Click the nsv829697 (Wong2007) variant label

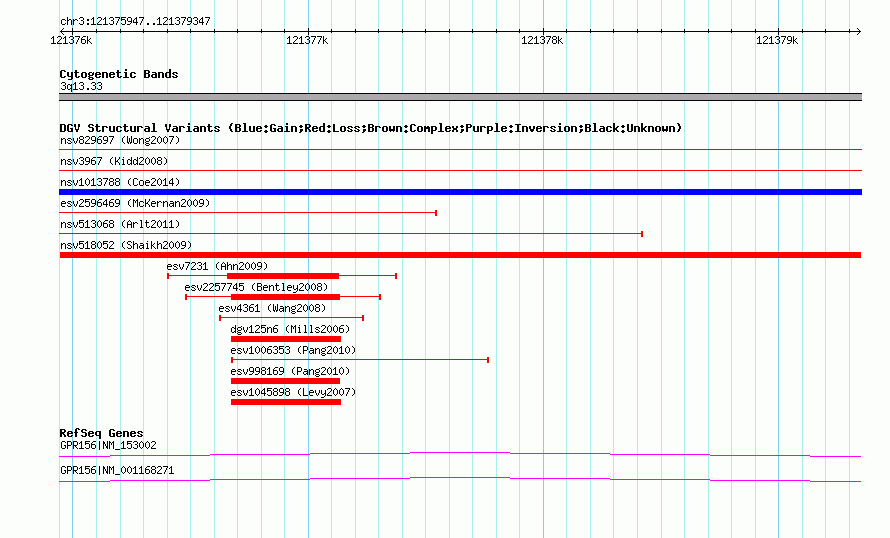[120, 140]
